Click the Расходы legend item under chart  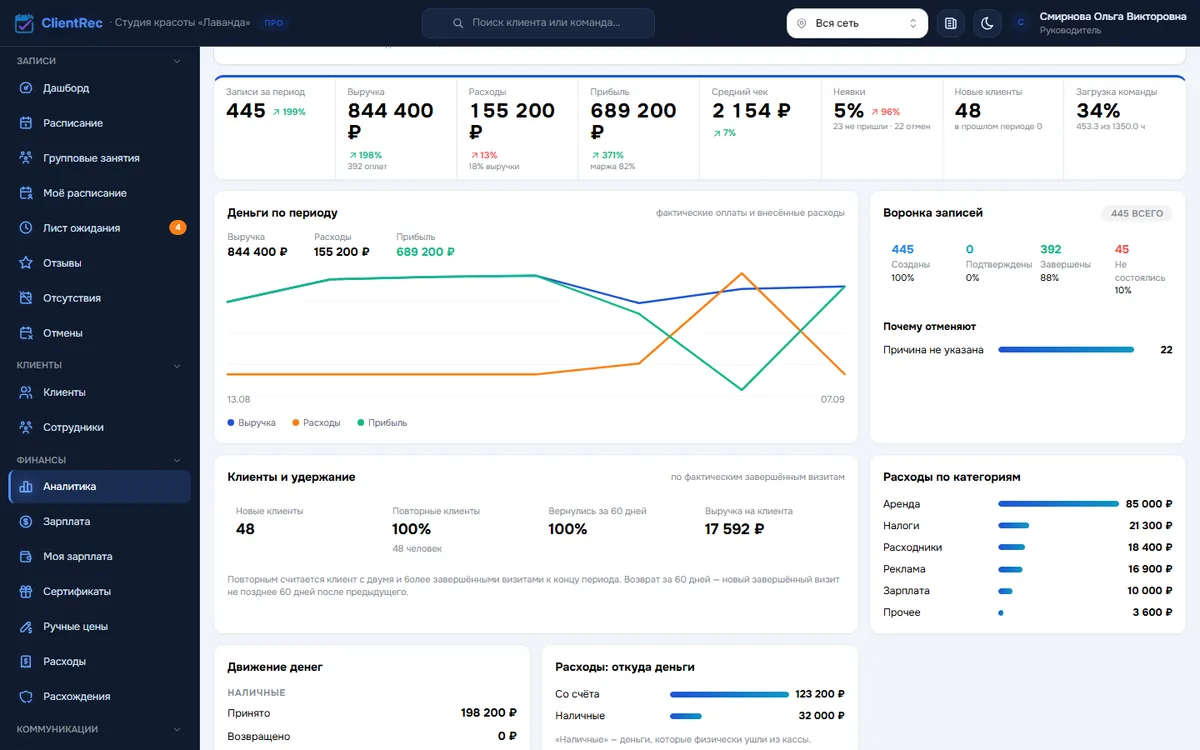(x=316, y=423)
